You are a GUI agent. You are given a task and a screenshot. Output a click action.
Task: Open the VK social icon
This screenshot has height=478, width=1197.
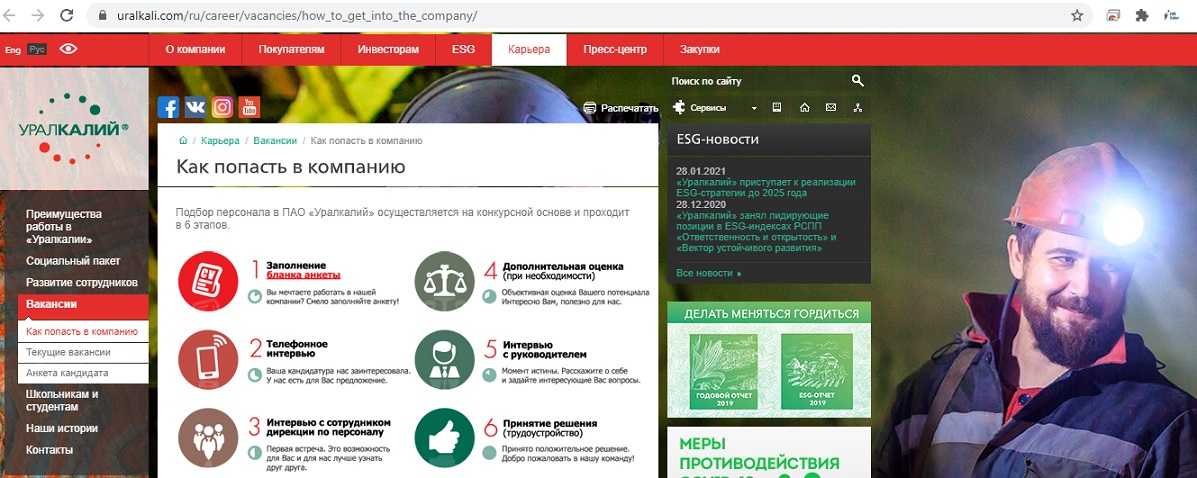(195, 107)
